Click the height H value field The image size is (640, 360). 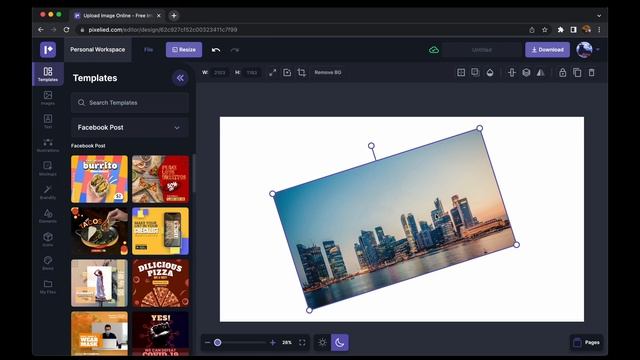[x=252, y=72]
